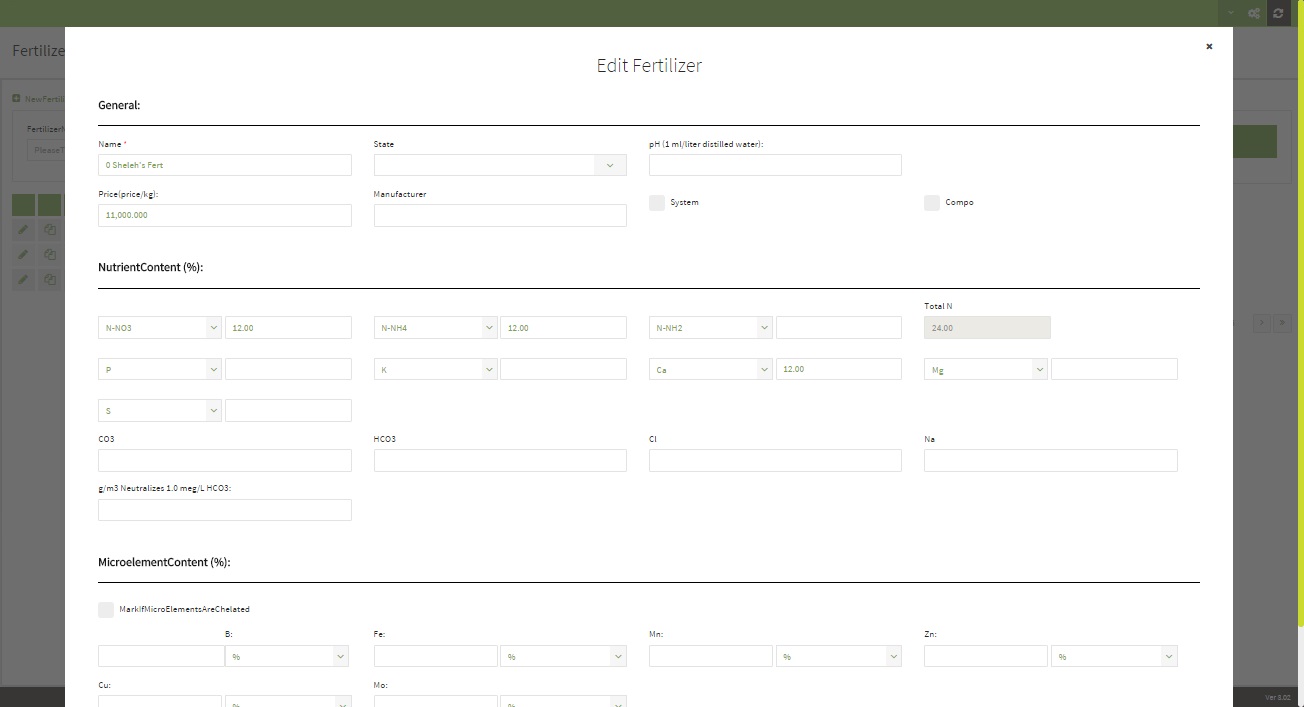Jump to last page in background pagination

tap(1283, 322)
